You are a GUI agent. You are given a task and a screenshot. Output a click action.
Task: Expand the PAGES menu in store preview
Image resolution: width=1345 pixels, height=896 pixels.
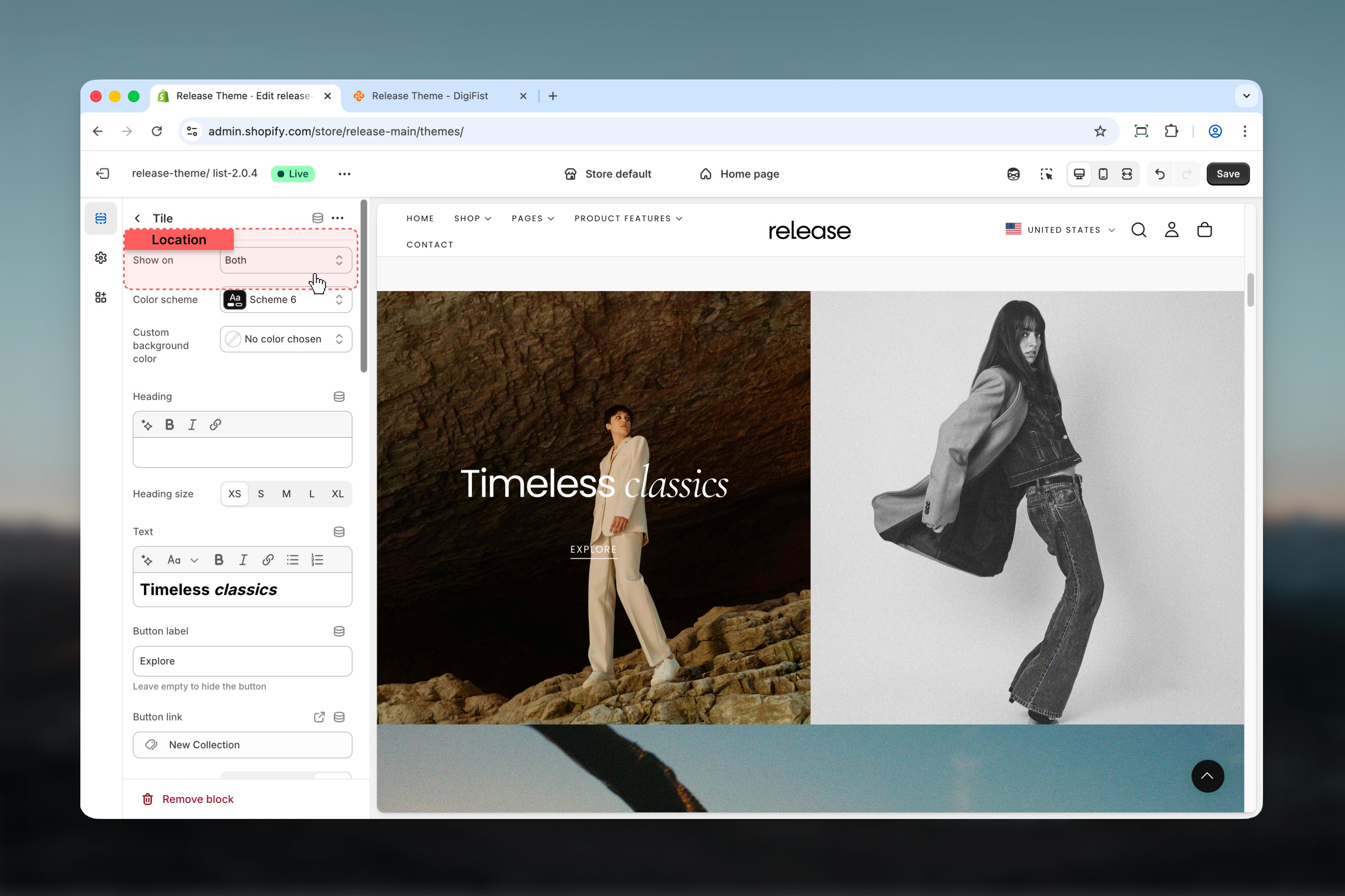click(533, 218)
